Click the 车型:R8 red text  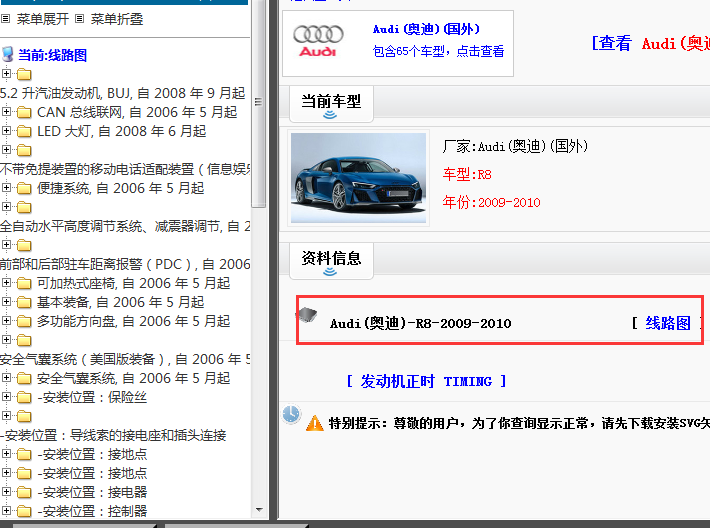(x=467, y=174)
